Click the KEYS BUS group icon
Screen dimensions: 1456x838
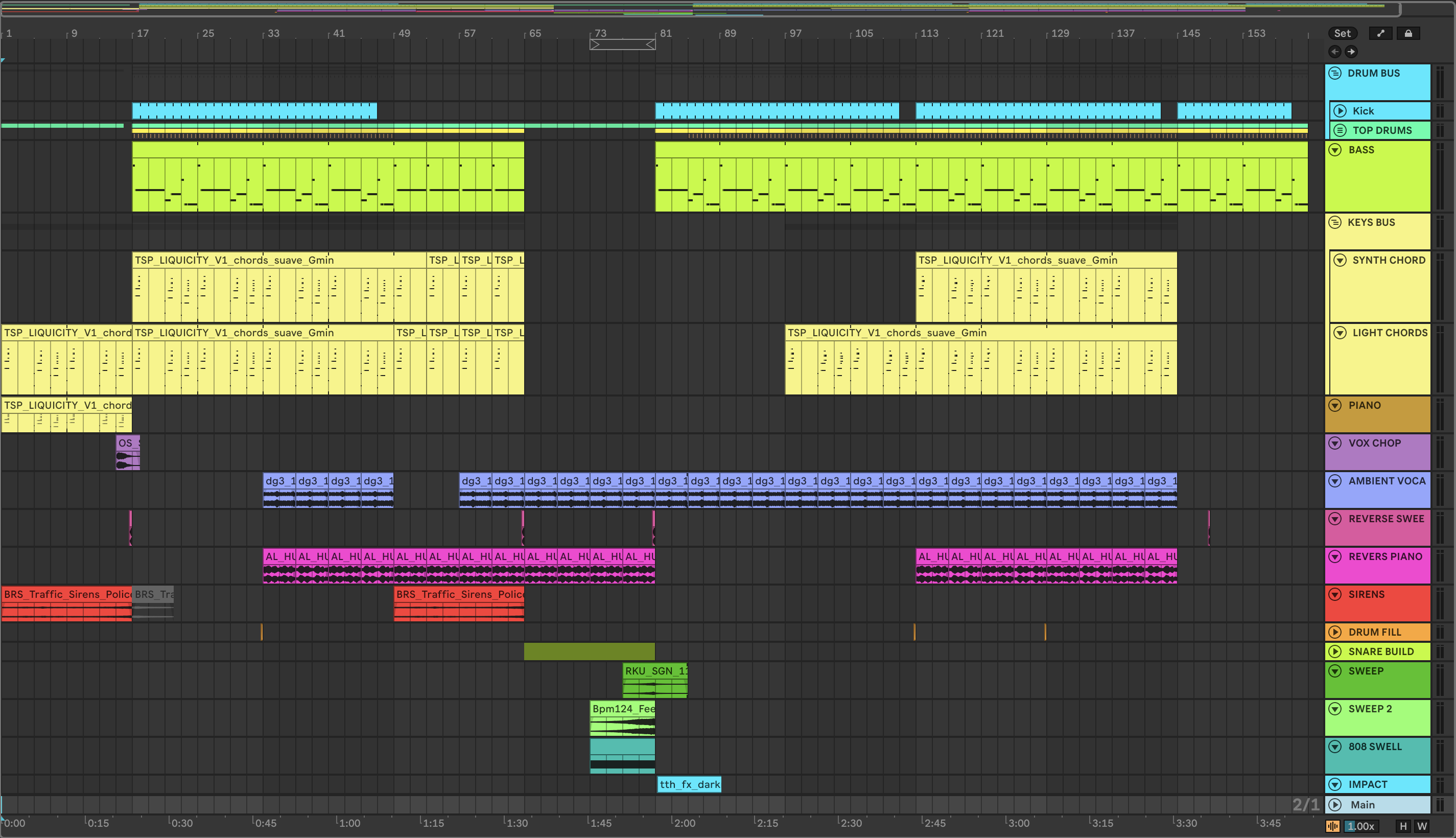pos(1335,222)
